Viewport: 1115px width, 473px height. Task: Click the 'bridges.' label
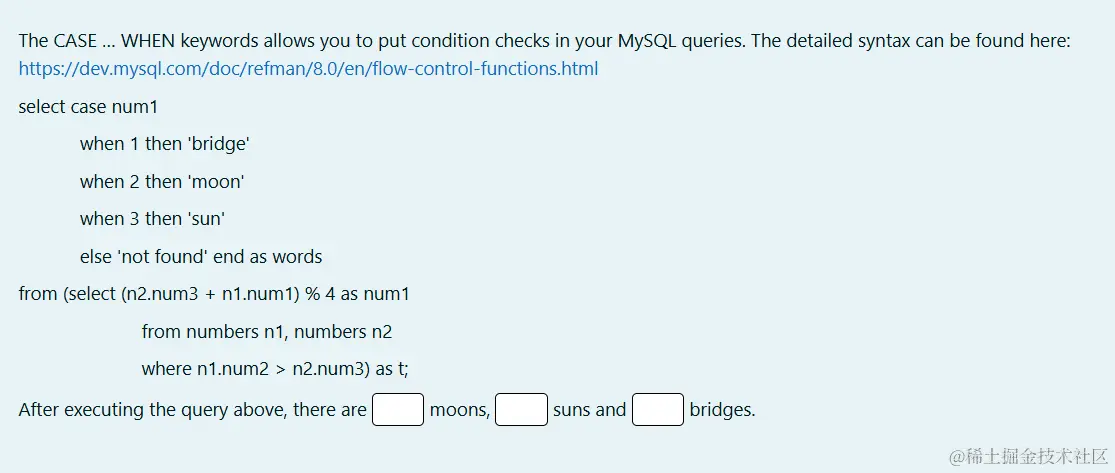[x=722, y=410]
